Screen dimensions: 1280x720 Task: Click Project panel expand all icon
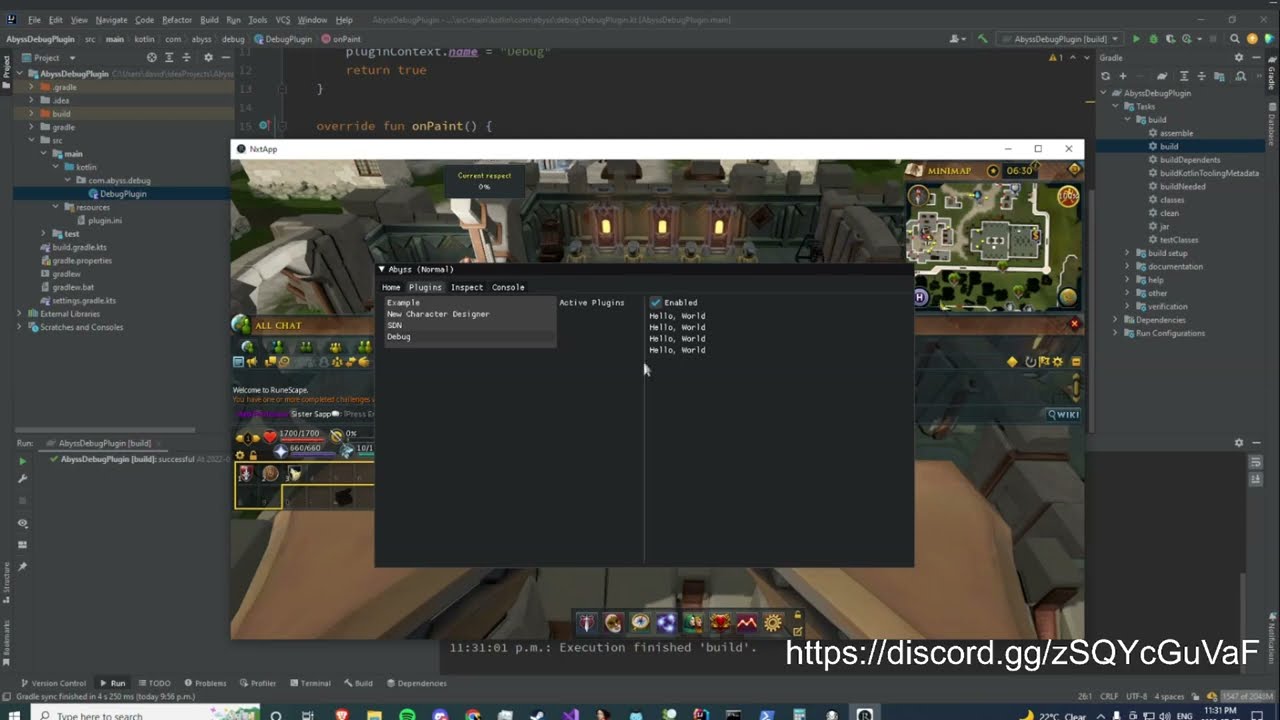click(x=169, y=58)
